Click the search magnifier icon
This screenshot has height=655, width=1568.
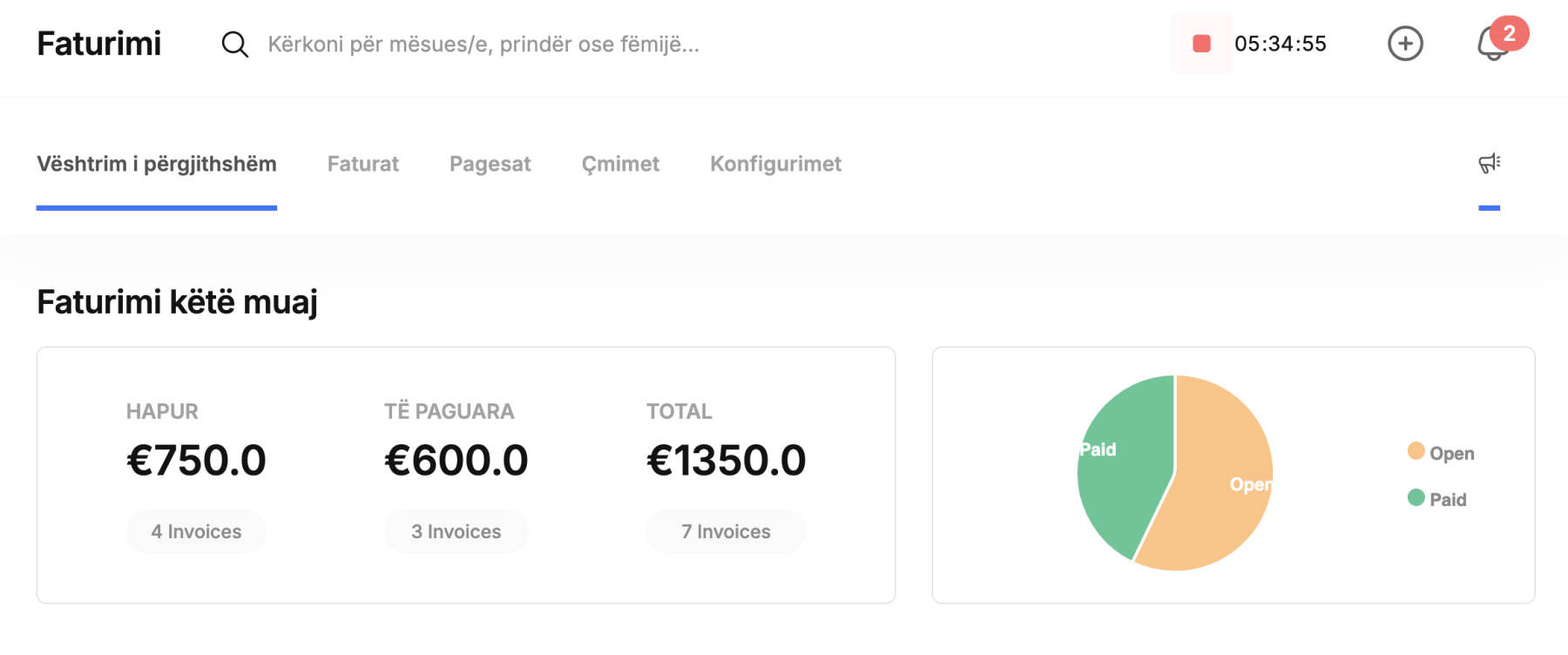pos(234,44)
